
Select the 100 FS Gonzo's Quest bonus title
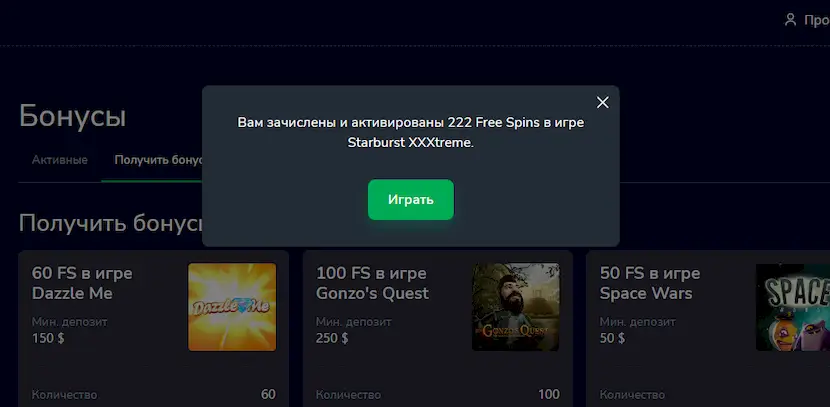click(x=372, y=283)
